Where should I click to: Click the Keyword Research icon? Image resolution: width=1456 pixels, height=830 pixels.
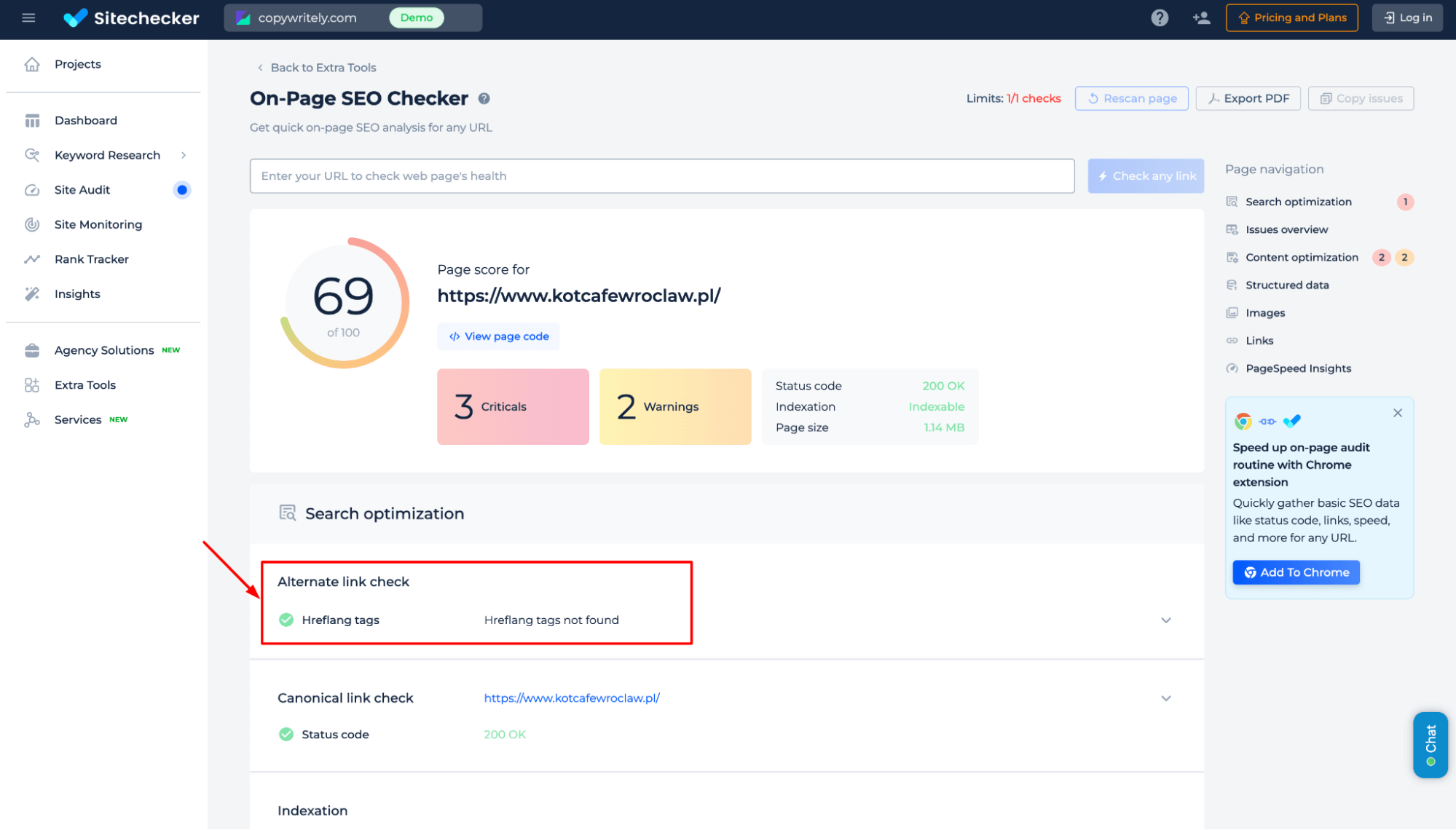click(34, 155)
